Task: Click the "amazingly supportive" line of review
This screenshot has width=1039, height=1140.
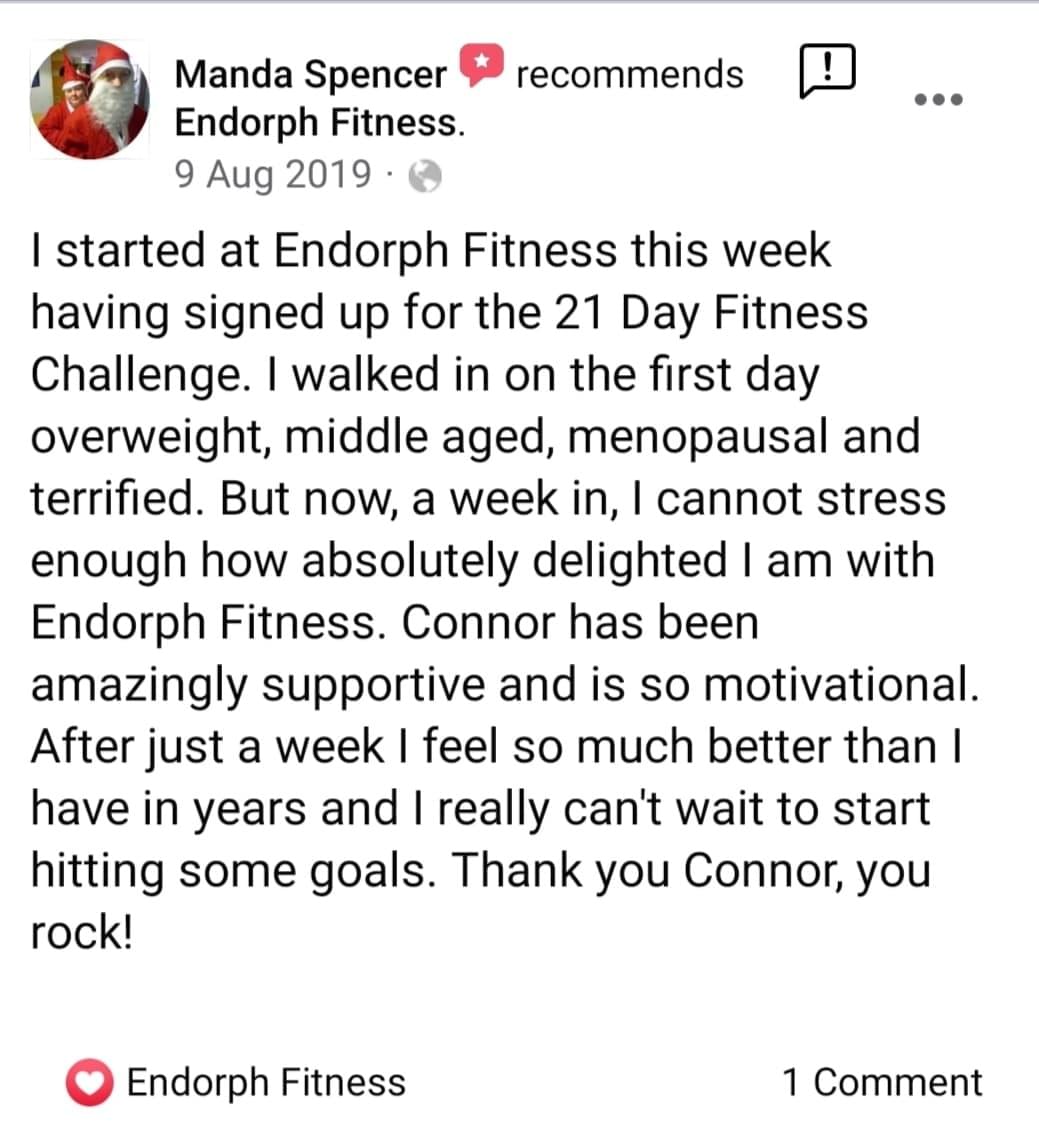Action: (x=505, y=686)
